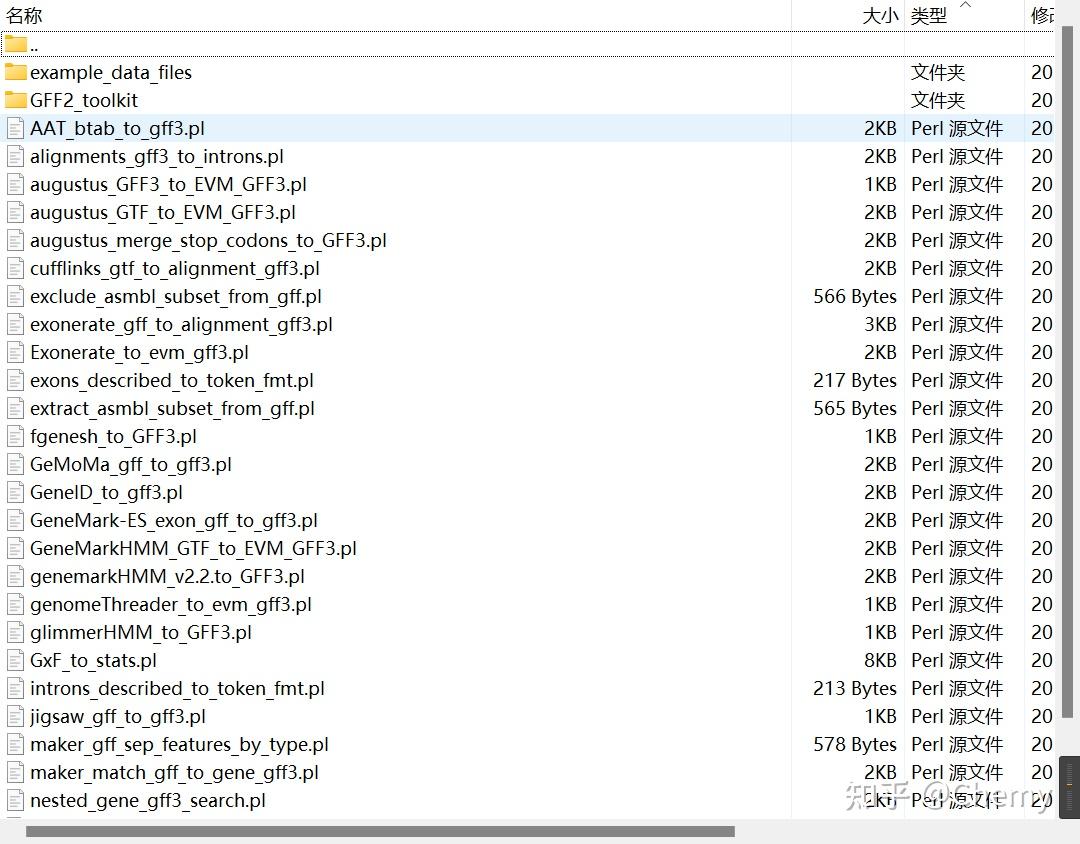Image resolution: width=1080 pixels, height=844 pixels.
Task: Click the file icon beside GxF_to_stats.pl
Action: 15,660
